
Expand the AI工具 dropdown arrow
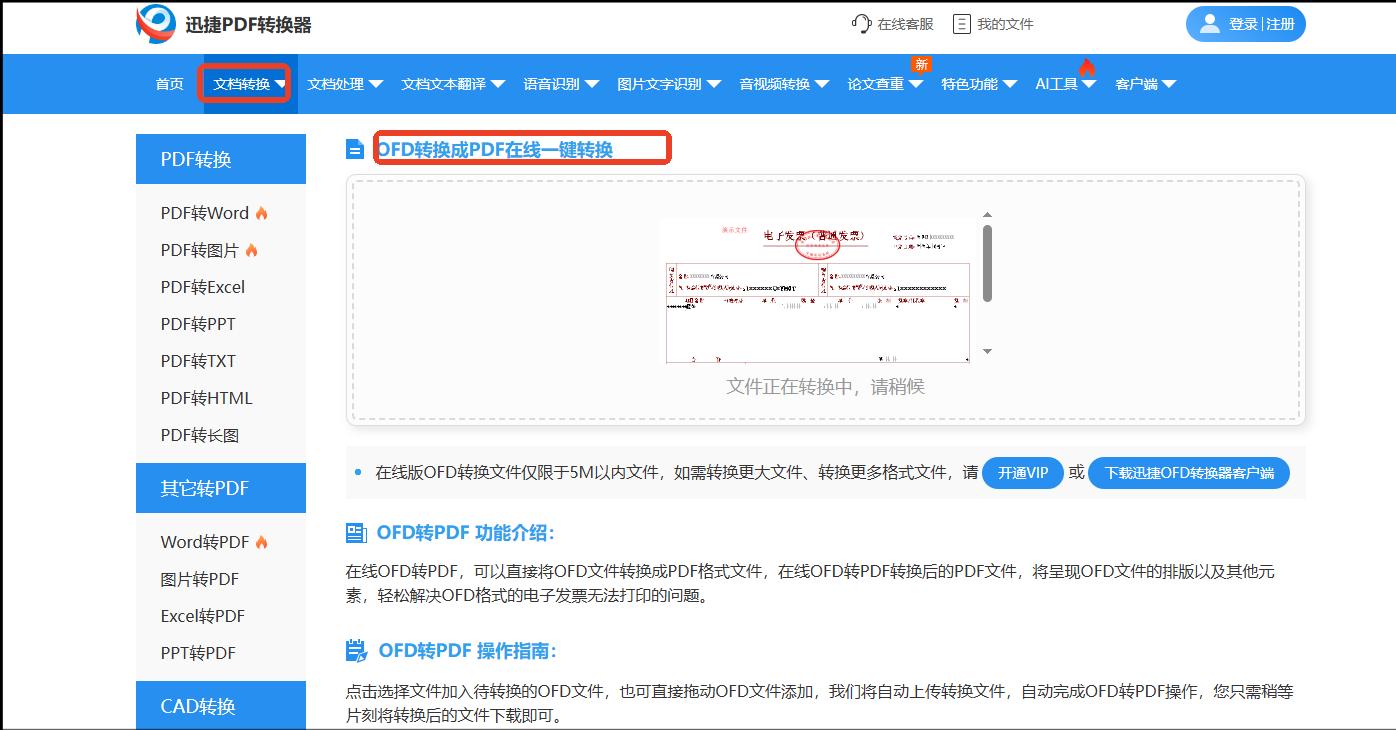pos(1090,84)
